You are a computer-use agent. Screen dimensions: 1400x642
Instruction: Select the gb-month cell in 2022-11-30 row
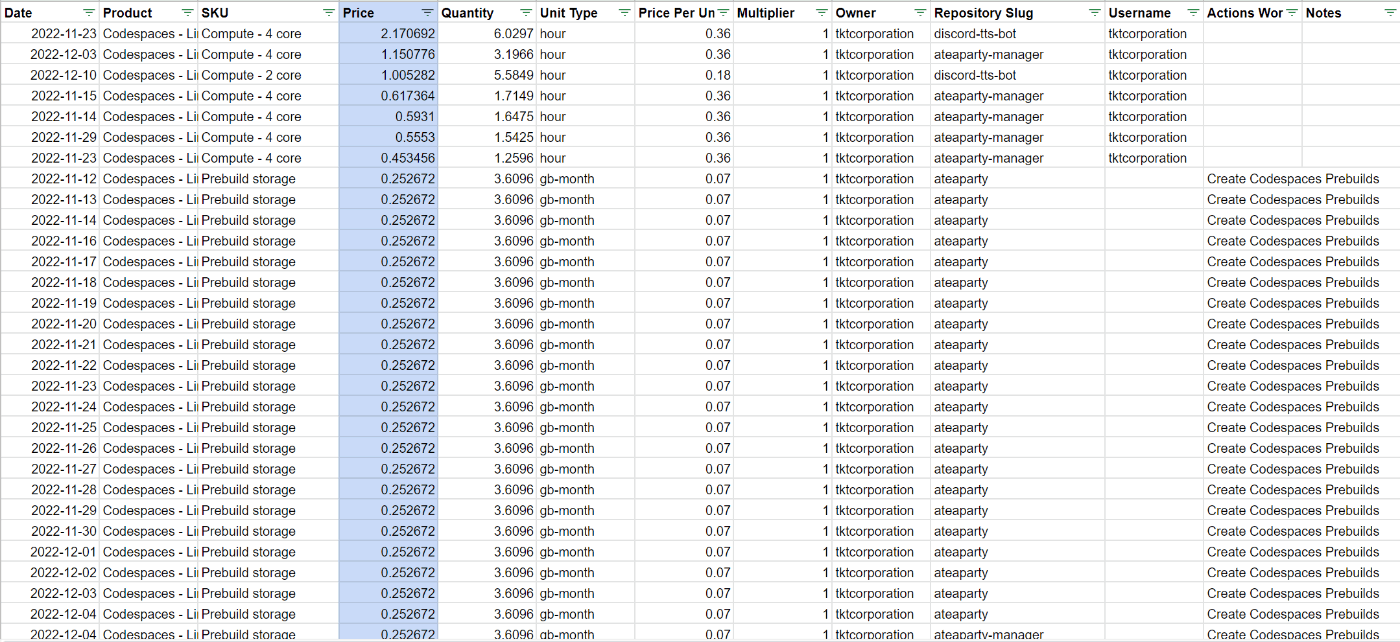[585, 531]
